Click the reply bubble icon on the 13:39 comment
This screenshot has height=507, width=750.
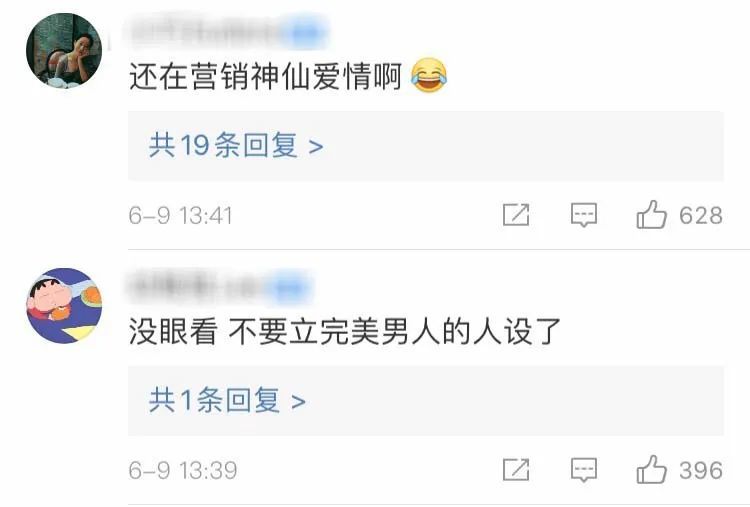coord(584,470)
